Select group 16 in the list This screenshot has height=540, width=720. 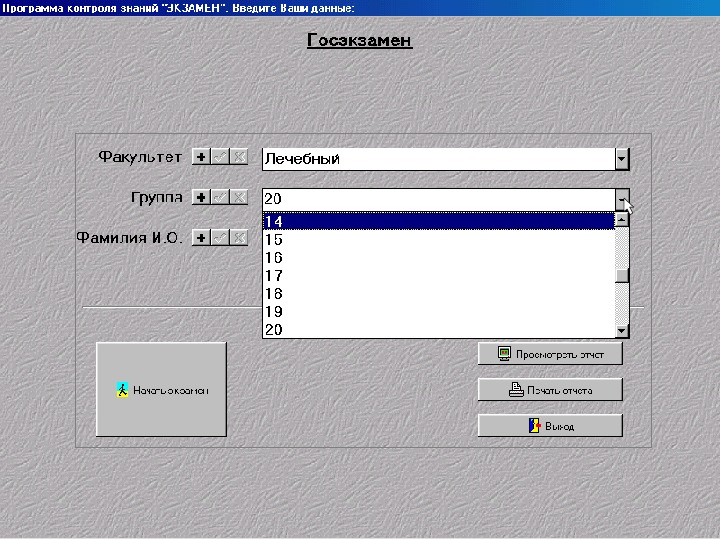pos(439,258)
